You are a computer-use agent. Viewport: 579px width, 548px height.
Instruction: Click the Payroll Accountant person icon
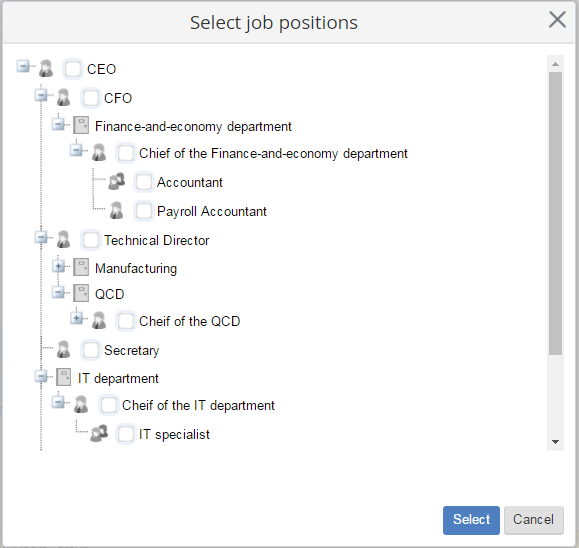(116, 210)
